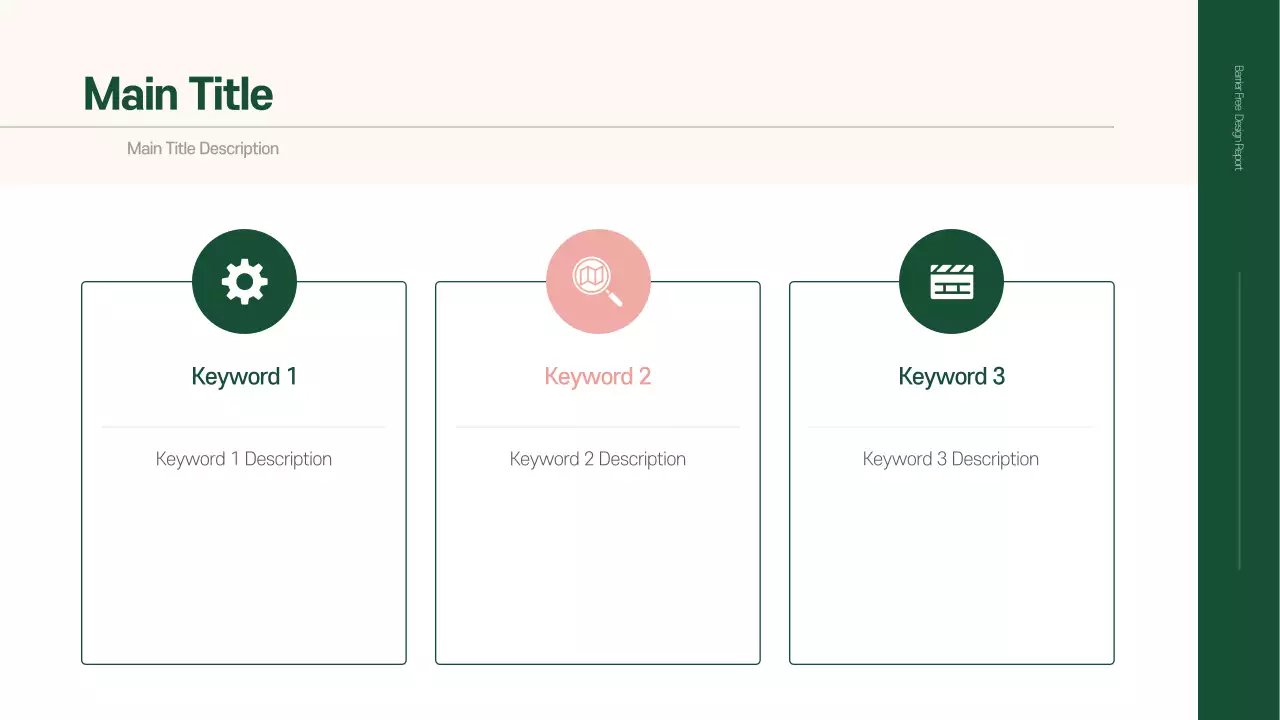Select the Keyword 1 heading
This screenshot has width=1280, height=720.
click(244, 376)
